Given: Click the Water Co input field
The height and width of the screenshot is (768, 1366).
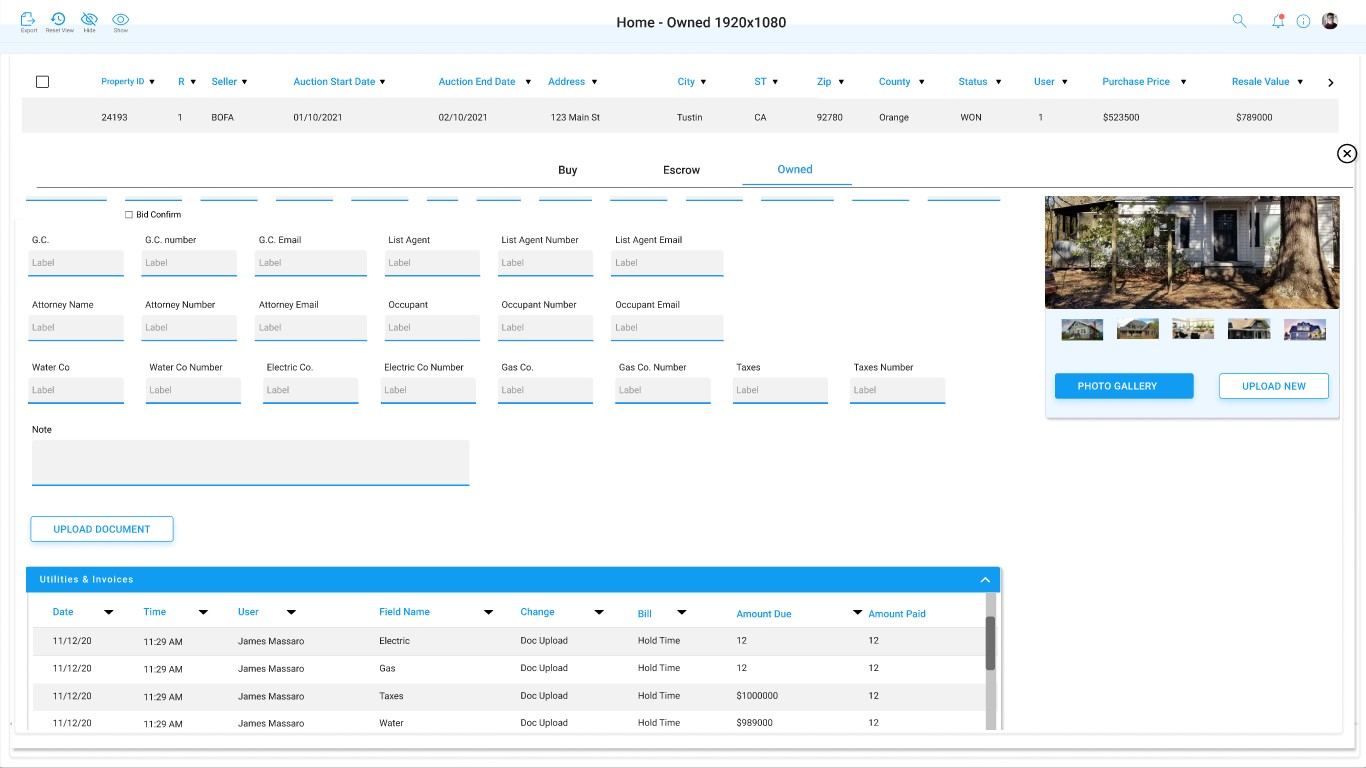Looking at the screenshot, I should (x=76, y=390).
